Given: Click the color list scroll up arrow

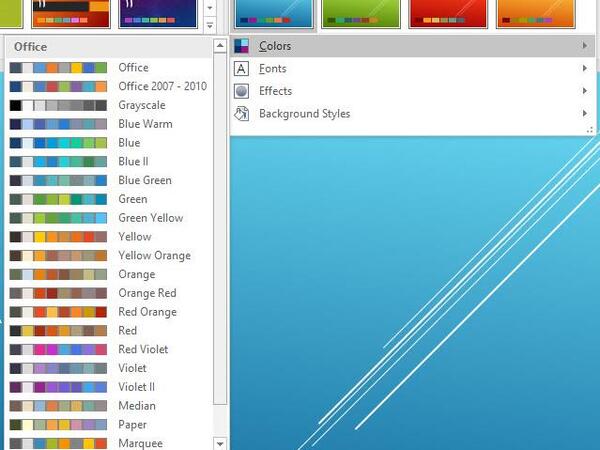Looking at the screenshot, I should point(220,46).
